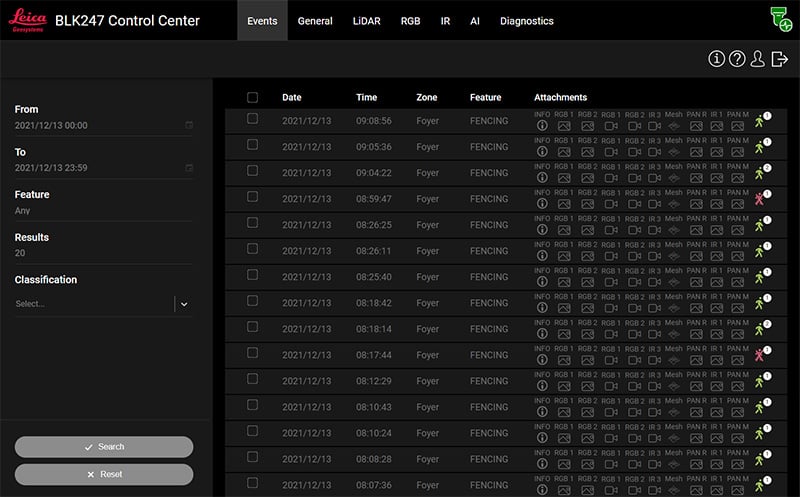Click green person icon for 08:12:29 event
800x497 pixels.
pos(759,381)
